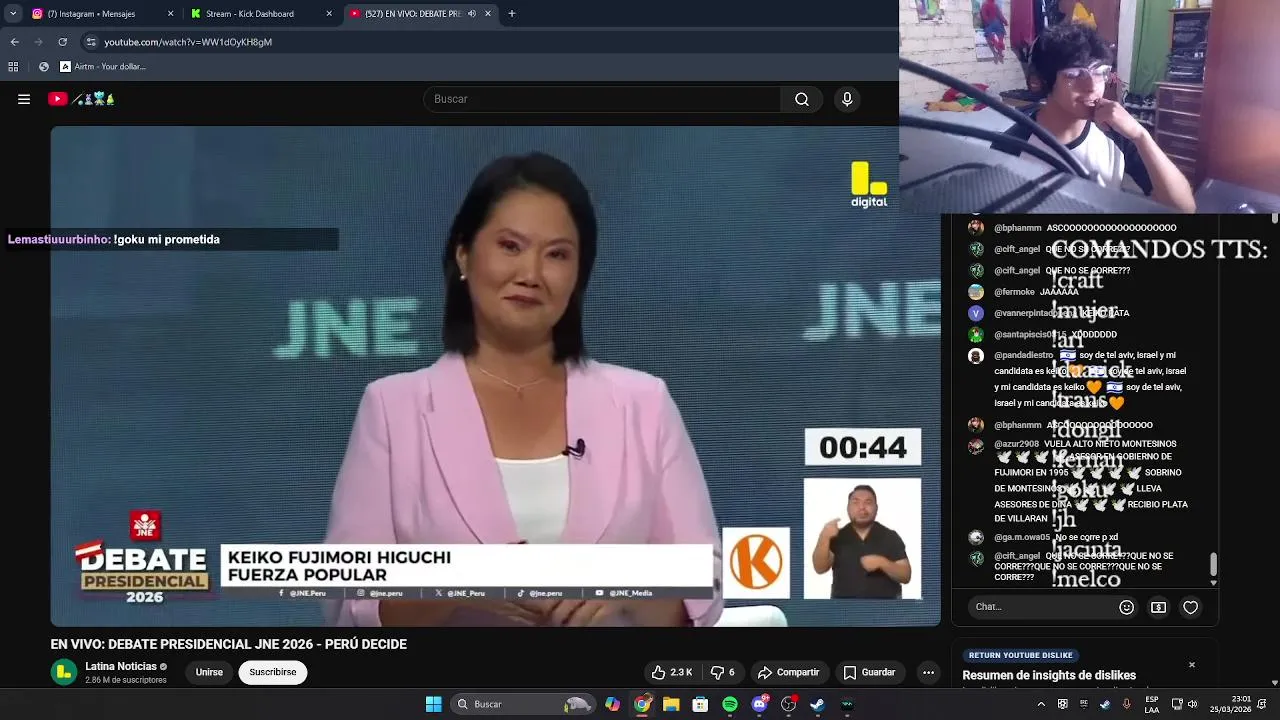This screenshot has height=720, width=1280.
Task: Click chat message by @ga.m.owa05
Action: (1043, 537)
